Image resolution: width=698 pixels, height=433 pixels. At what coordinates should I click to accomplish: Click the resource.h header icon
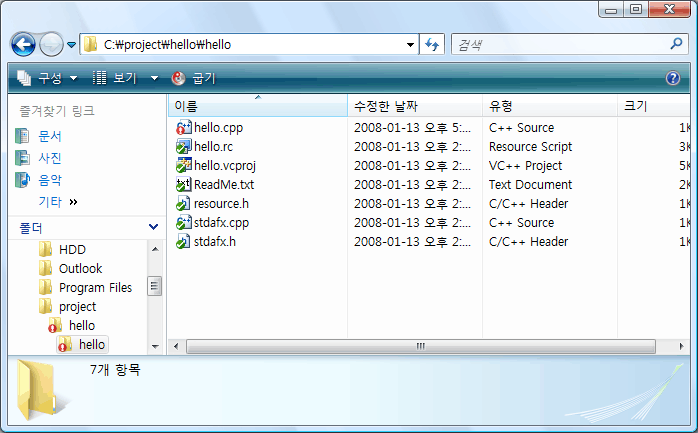pyautogui.click(x=183, y=204)
